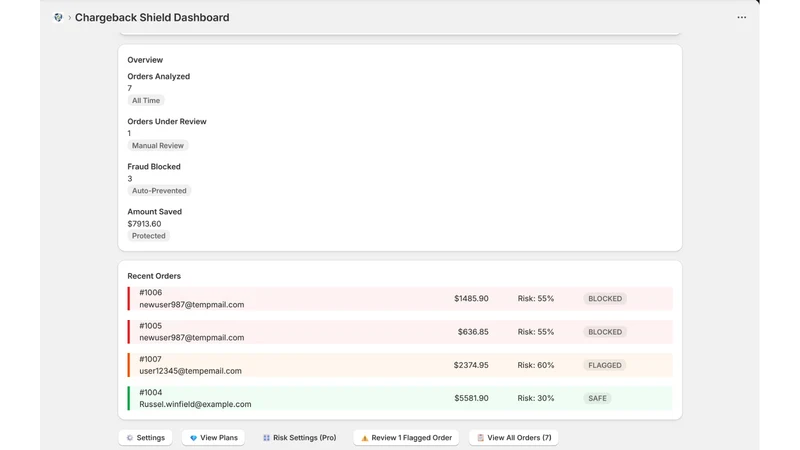Click the SAFE badge on order #1004
Image resolution: width=800 pixels, height=450 pixels.
[597, 398]
